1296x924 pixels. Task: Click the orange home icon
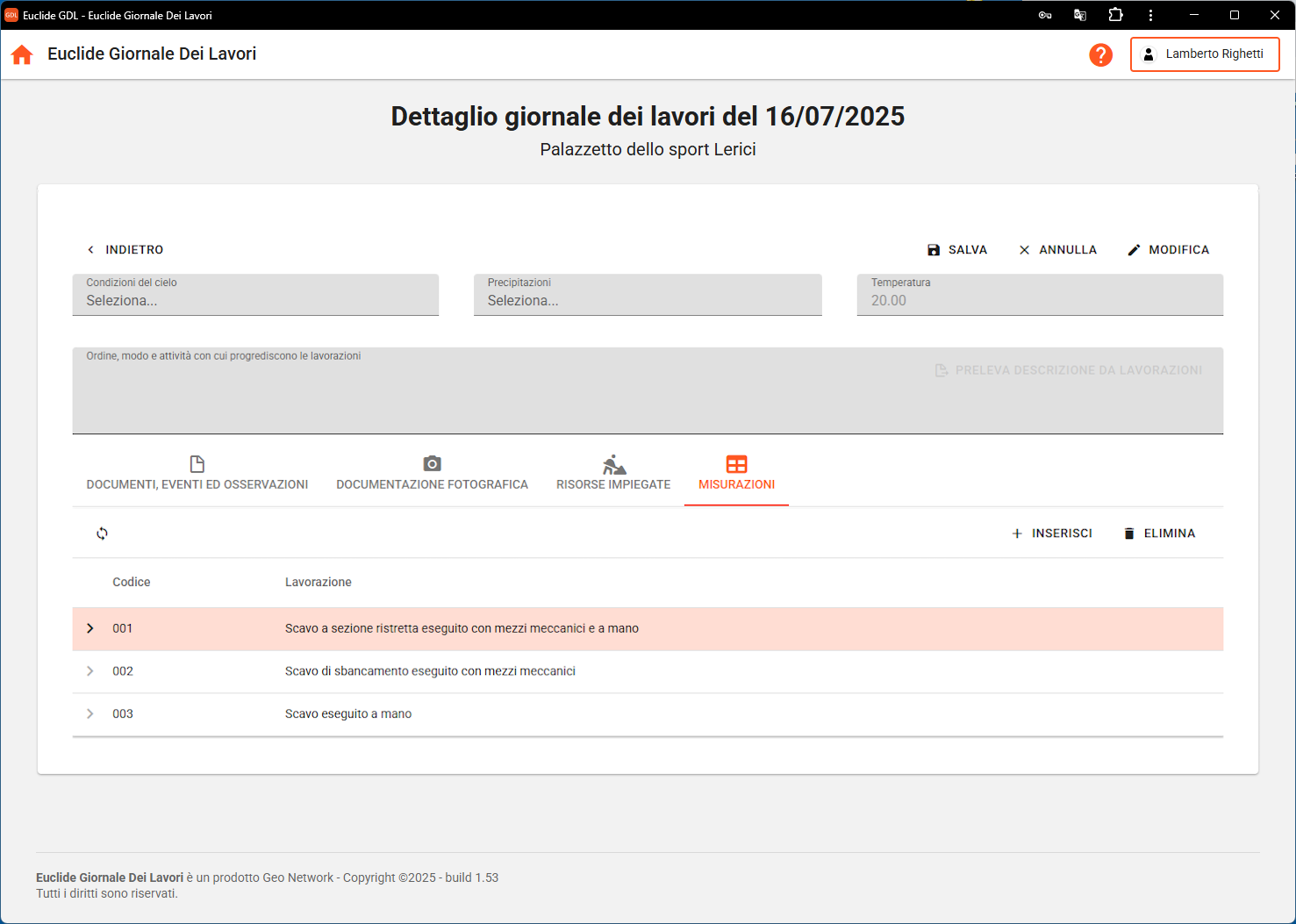(x=22, y=54)
